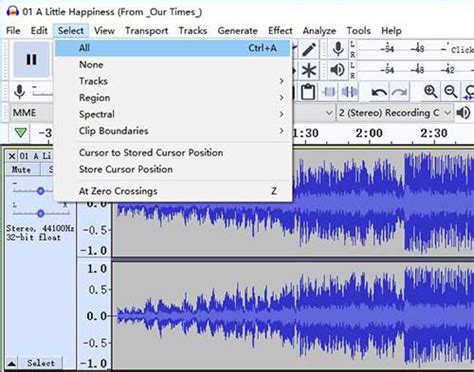
Task: Click the recording volume microphone icon
Action: (x=20, y=91)
